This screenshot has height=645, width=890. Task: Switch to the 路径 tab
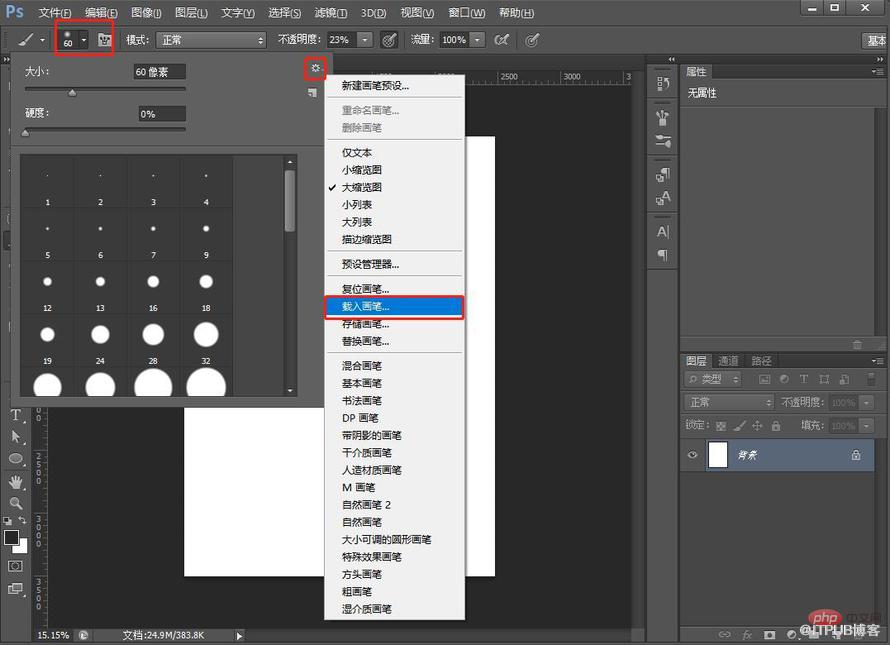click(761, 361)
